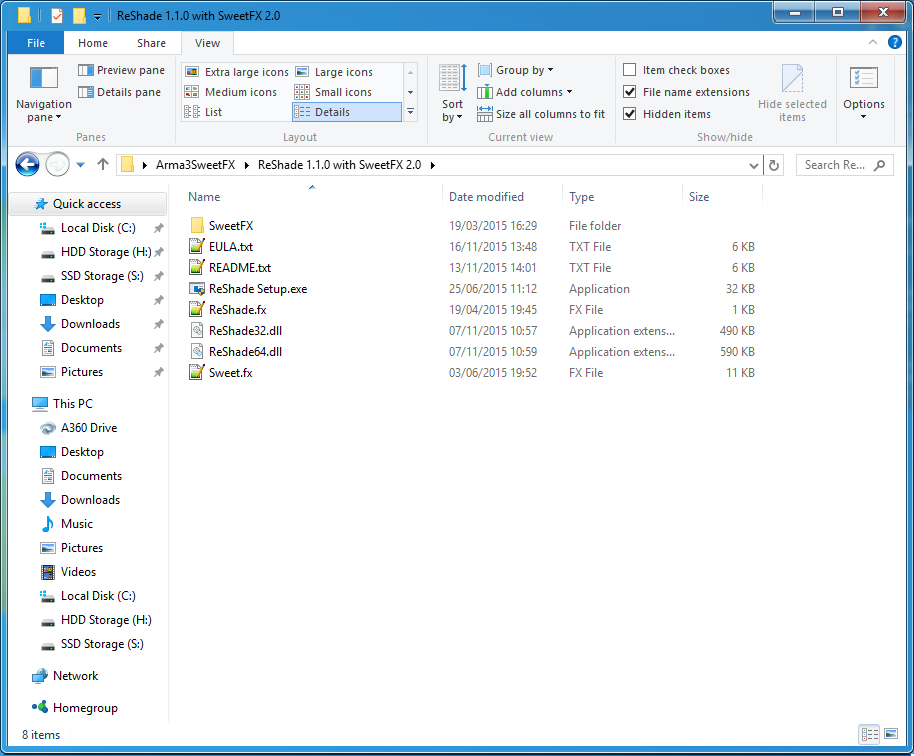Go back with the Back arrow

pyautogui.click(x=27, y=164)
